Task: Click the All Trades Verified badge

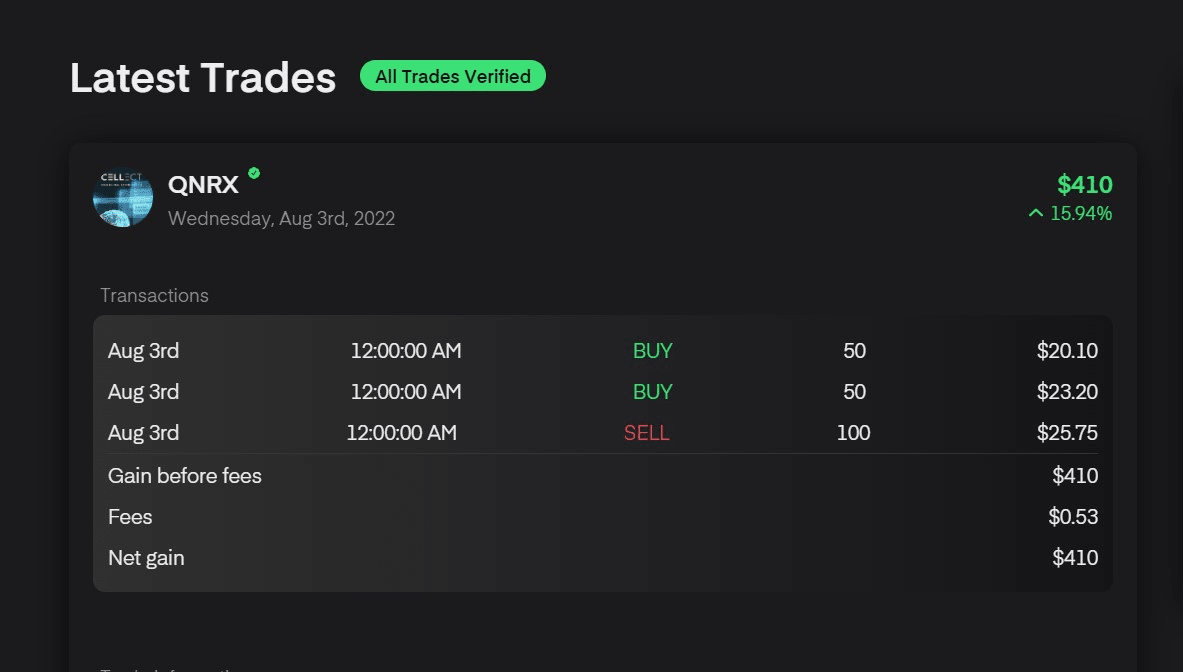Action: (x=453, y=76)
